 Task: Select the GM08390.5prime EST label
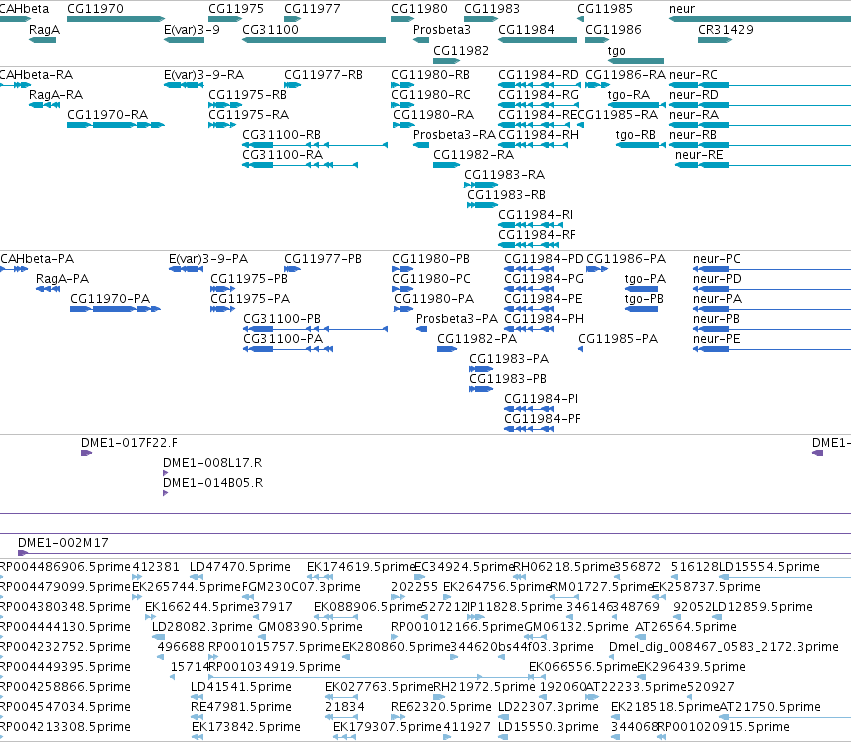(x=310, y=627)
